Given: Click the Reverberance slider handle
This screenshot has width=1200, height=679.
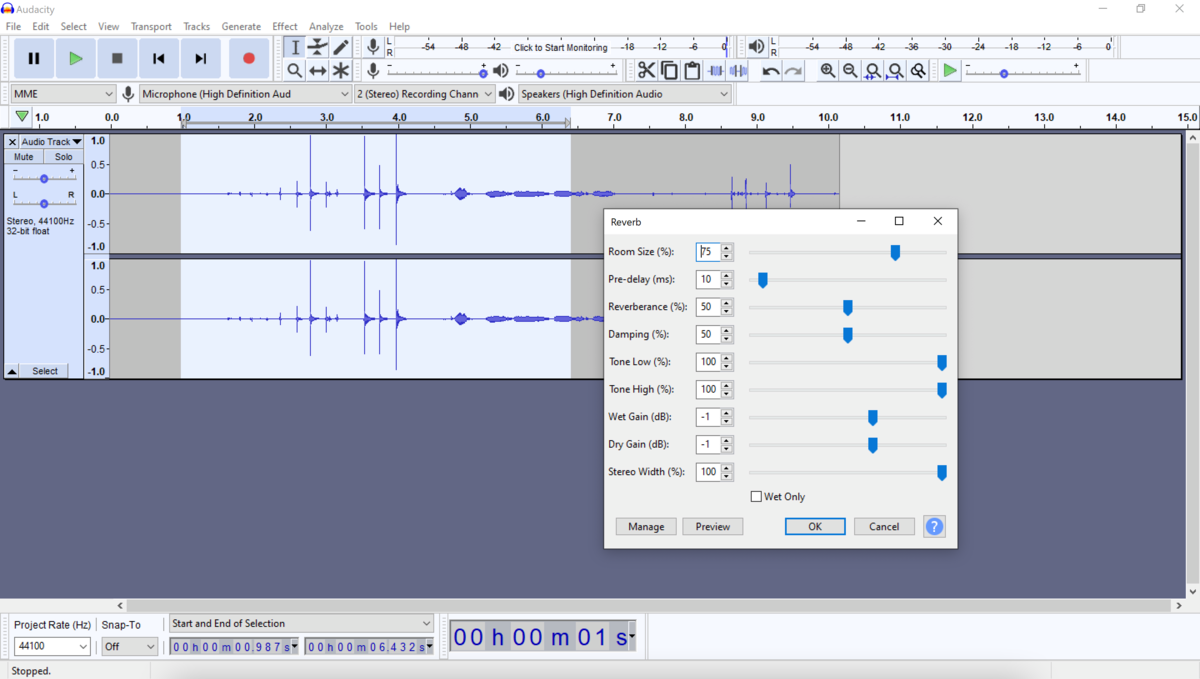Looking at the screenshot, I should click(848, 307).
